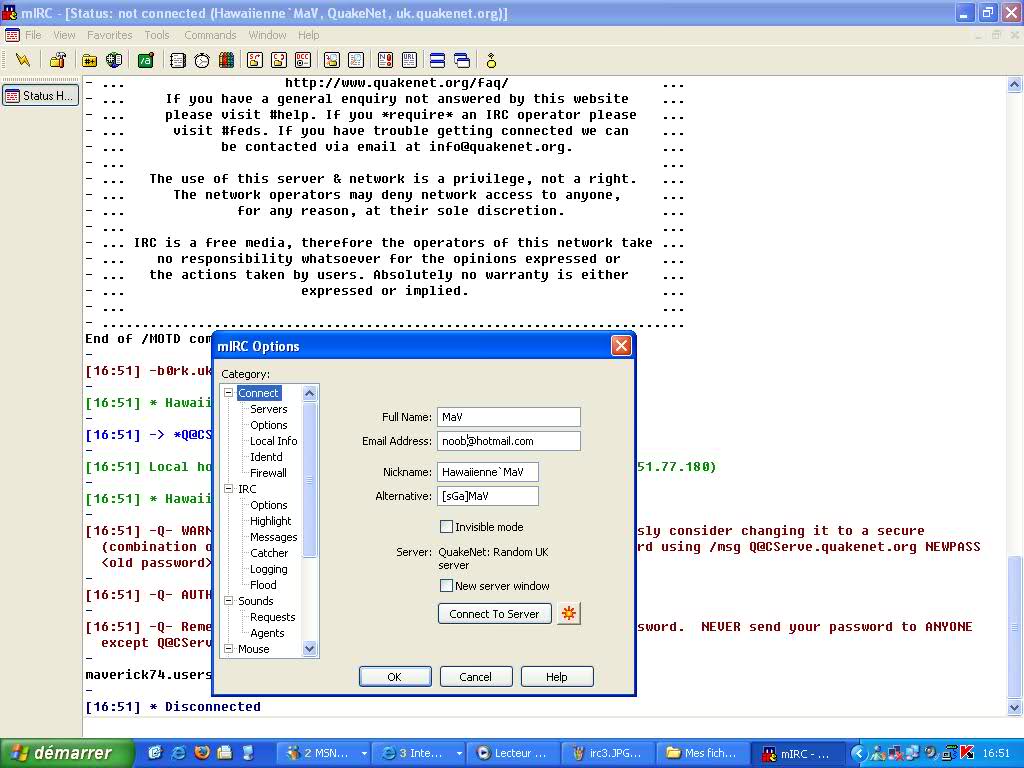
Task: Open the channels list globe icon
Action: pyautogui.click(x=114, y=61)
